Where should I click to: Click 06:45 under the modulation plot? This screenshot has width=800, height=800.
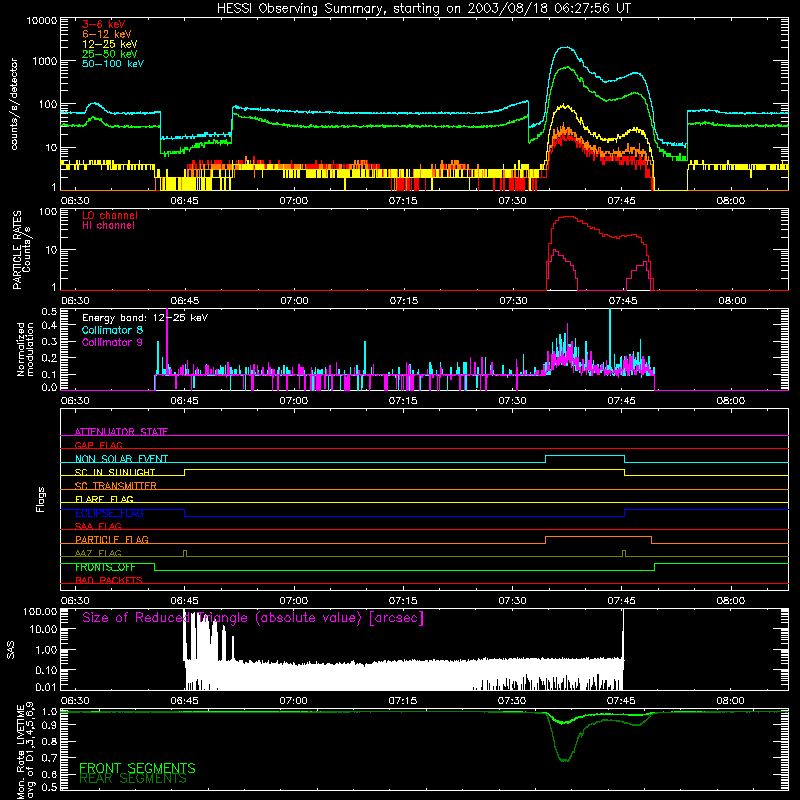[184, 401]
